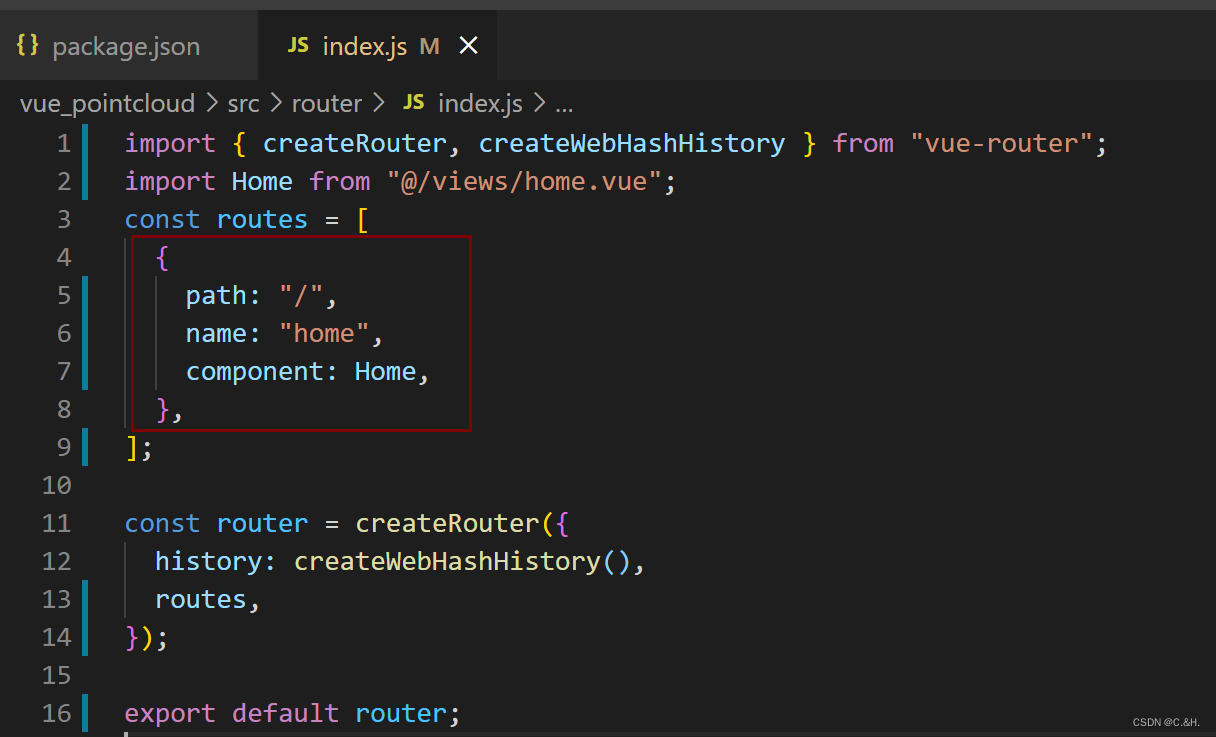Click Home in component property line
The width and height of the screenshot is (1216, 737).
tap(385, 372)
